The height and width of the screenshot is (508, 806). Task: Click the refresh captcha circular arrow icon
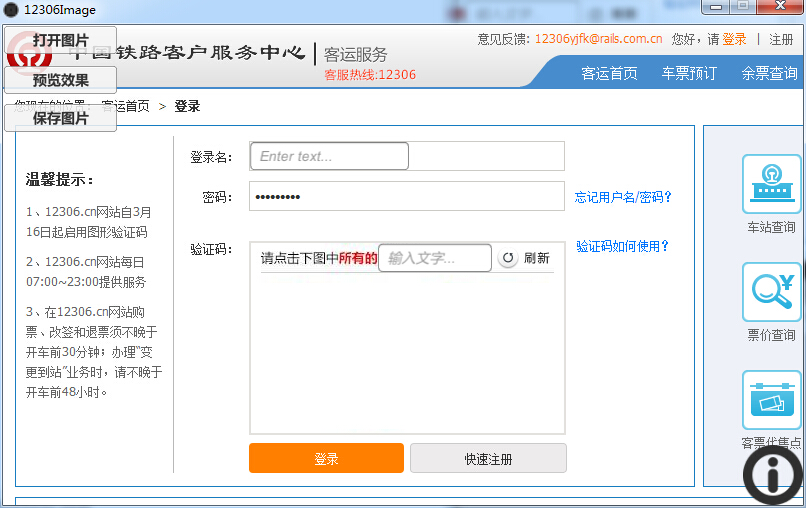pos(508,258)
